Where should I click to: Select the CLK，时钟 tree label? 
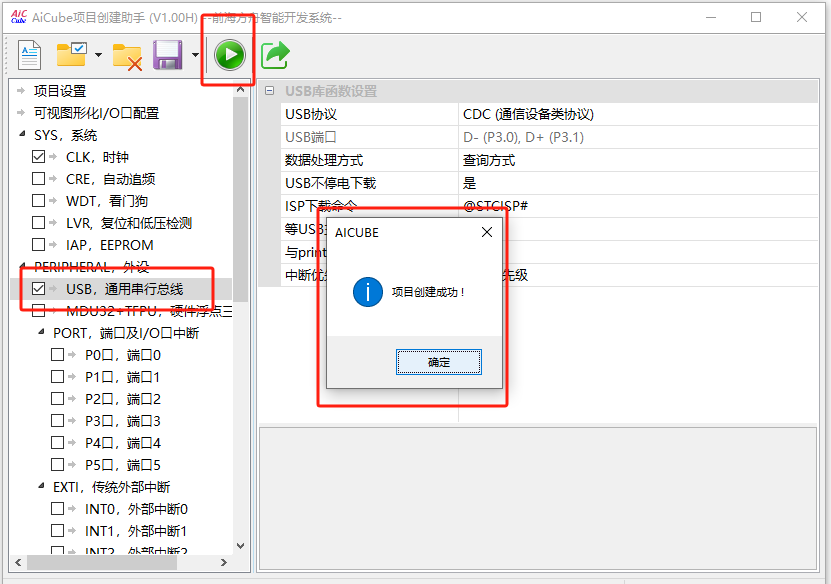(x=97, y=157)
